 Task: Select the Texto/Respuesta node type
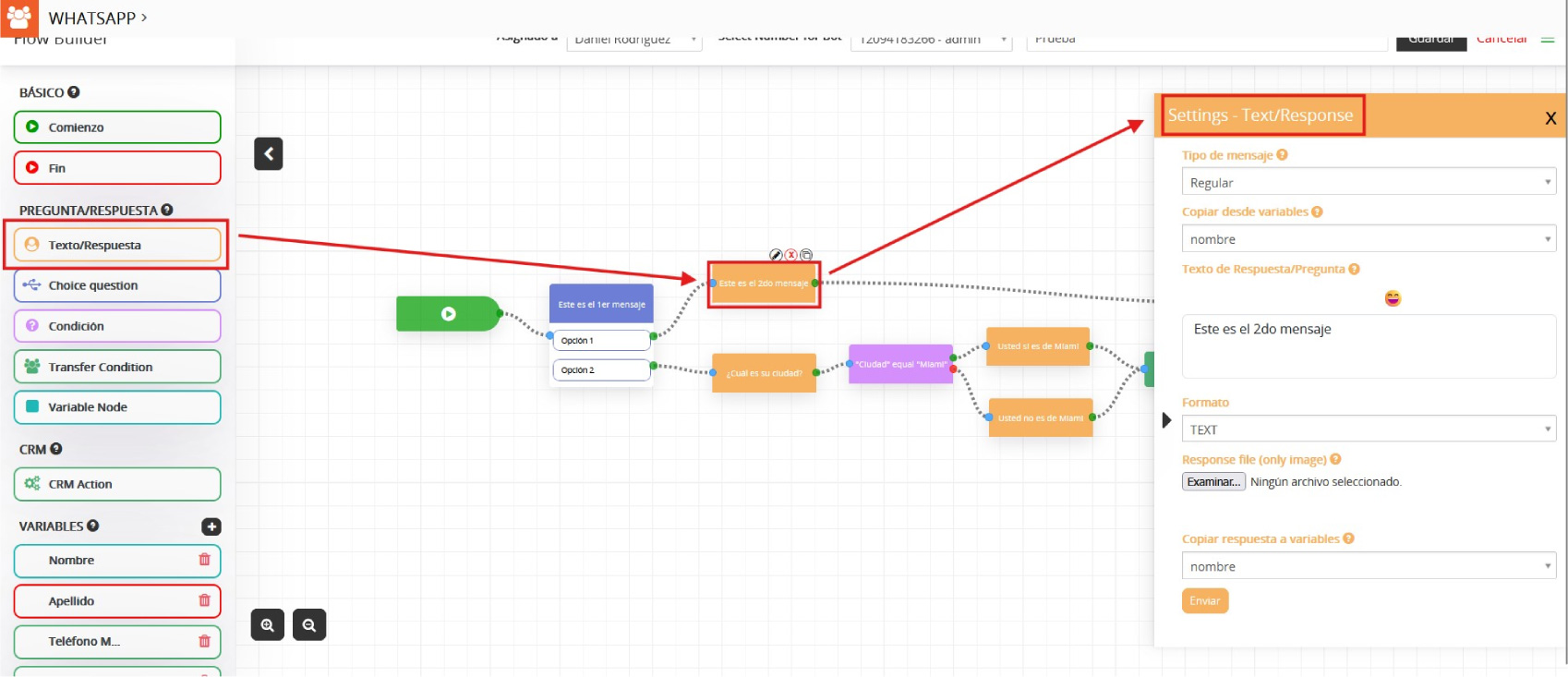click(117, 245)
